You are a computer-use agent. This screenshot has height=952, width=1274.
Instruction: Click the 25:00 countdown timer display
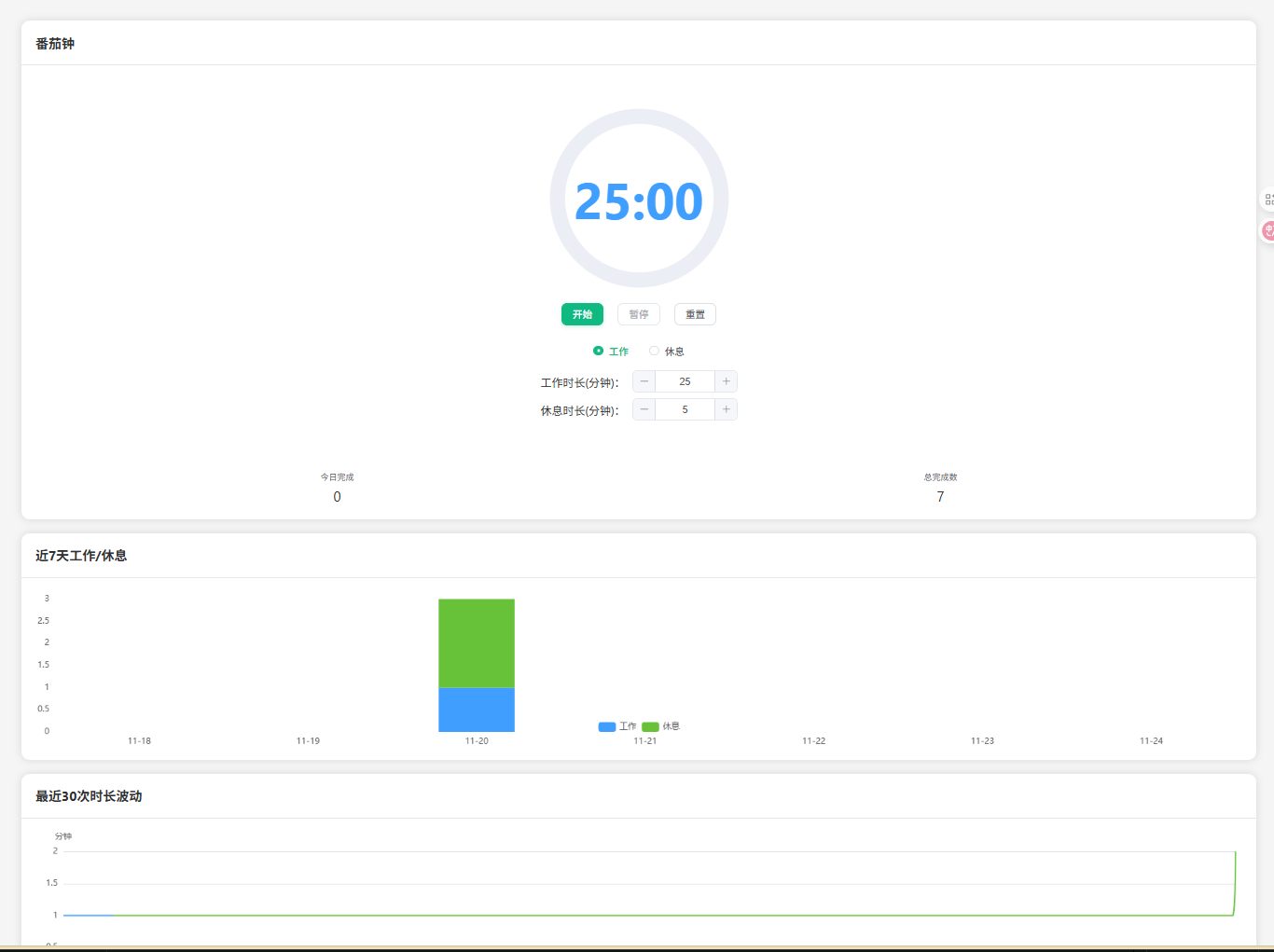pos(639,201)
